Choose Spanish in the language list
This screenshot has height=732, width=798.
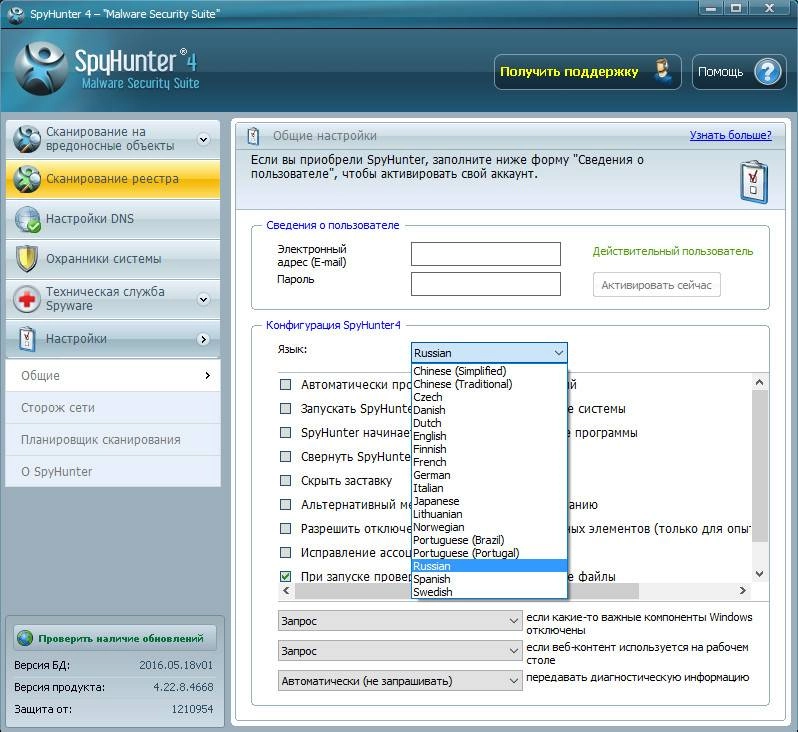489,579
